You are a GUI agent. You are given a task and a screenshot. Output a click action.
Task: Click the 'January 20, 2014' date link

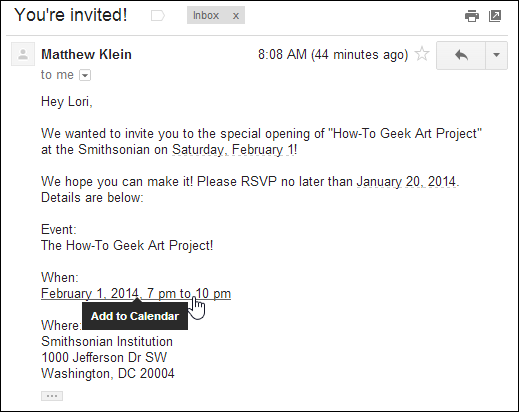click(406, 182)
